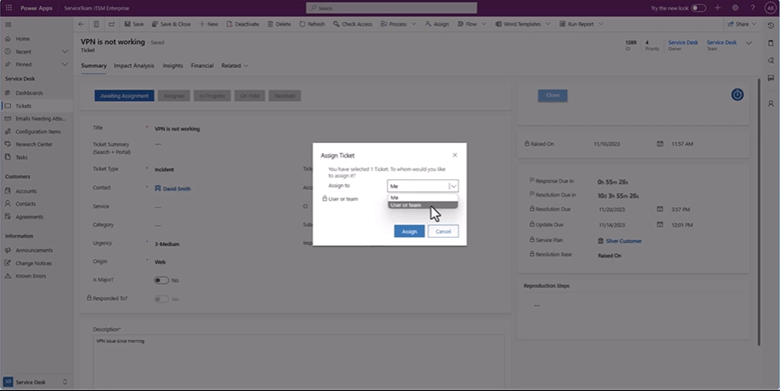The image size is (780, 391).
Task: Expand the Recent navigation group
Action: pyautogui.click(x=65, y=51)
